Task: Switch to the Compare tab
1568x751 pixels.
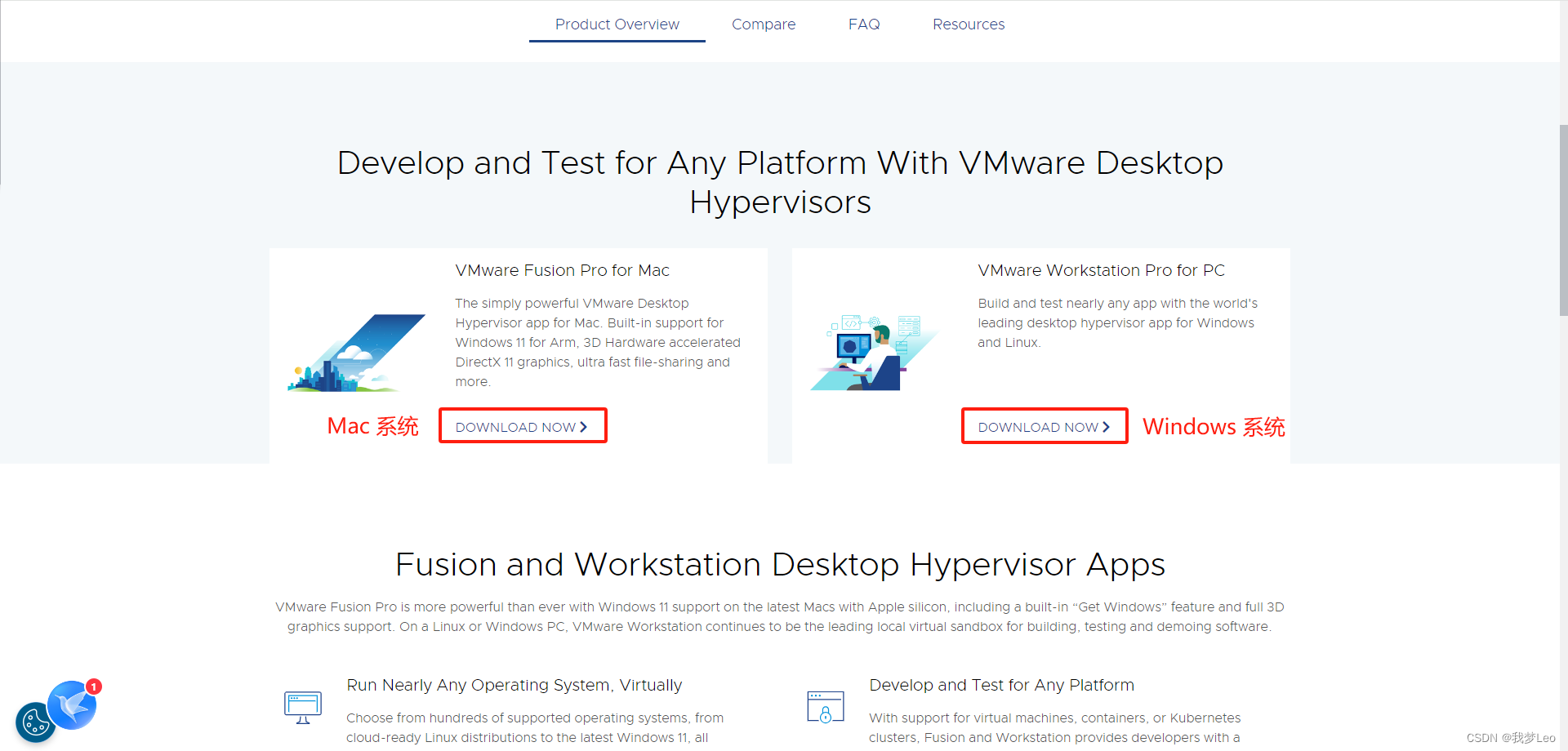Action: pyautogui.click(x=764, y=24)
